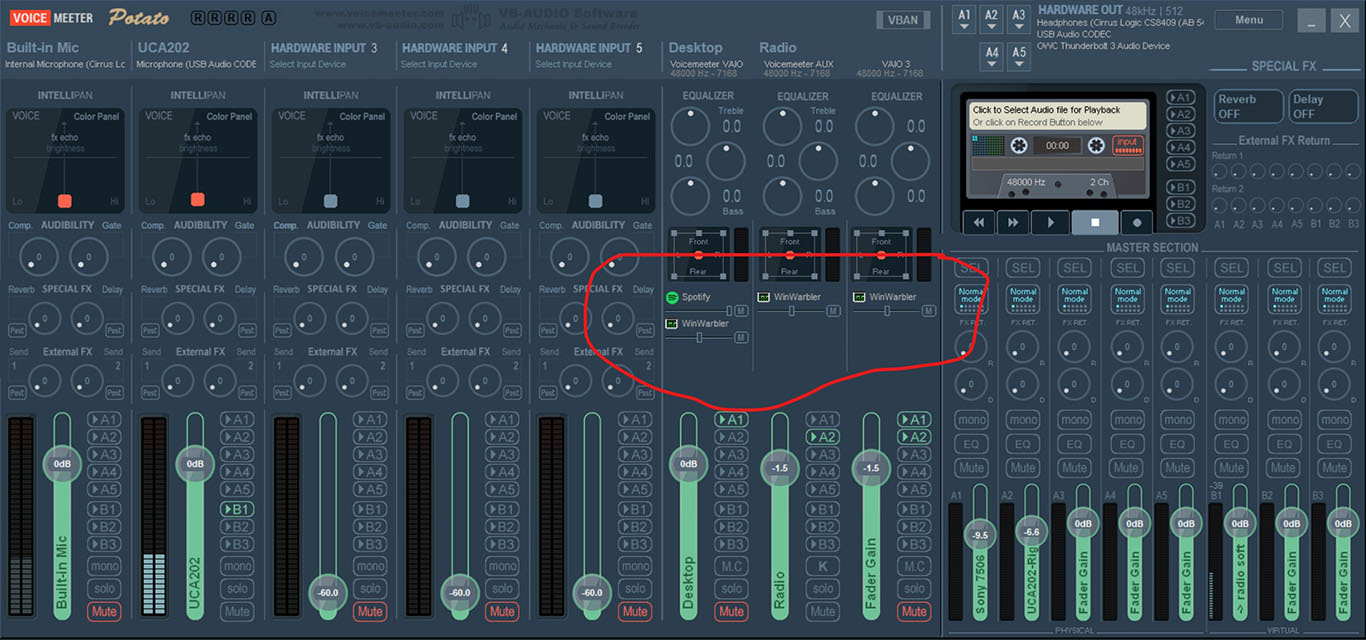Image resolution: width=1366 pixels, height=640 pixels.
Task: Click the Comp knob on the Built-in Mic strip
Action: pos(38,257)
